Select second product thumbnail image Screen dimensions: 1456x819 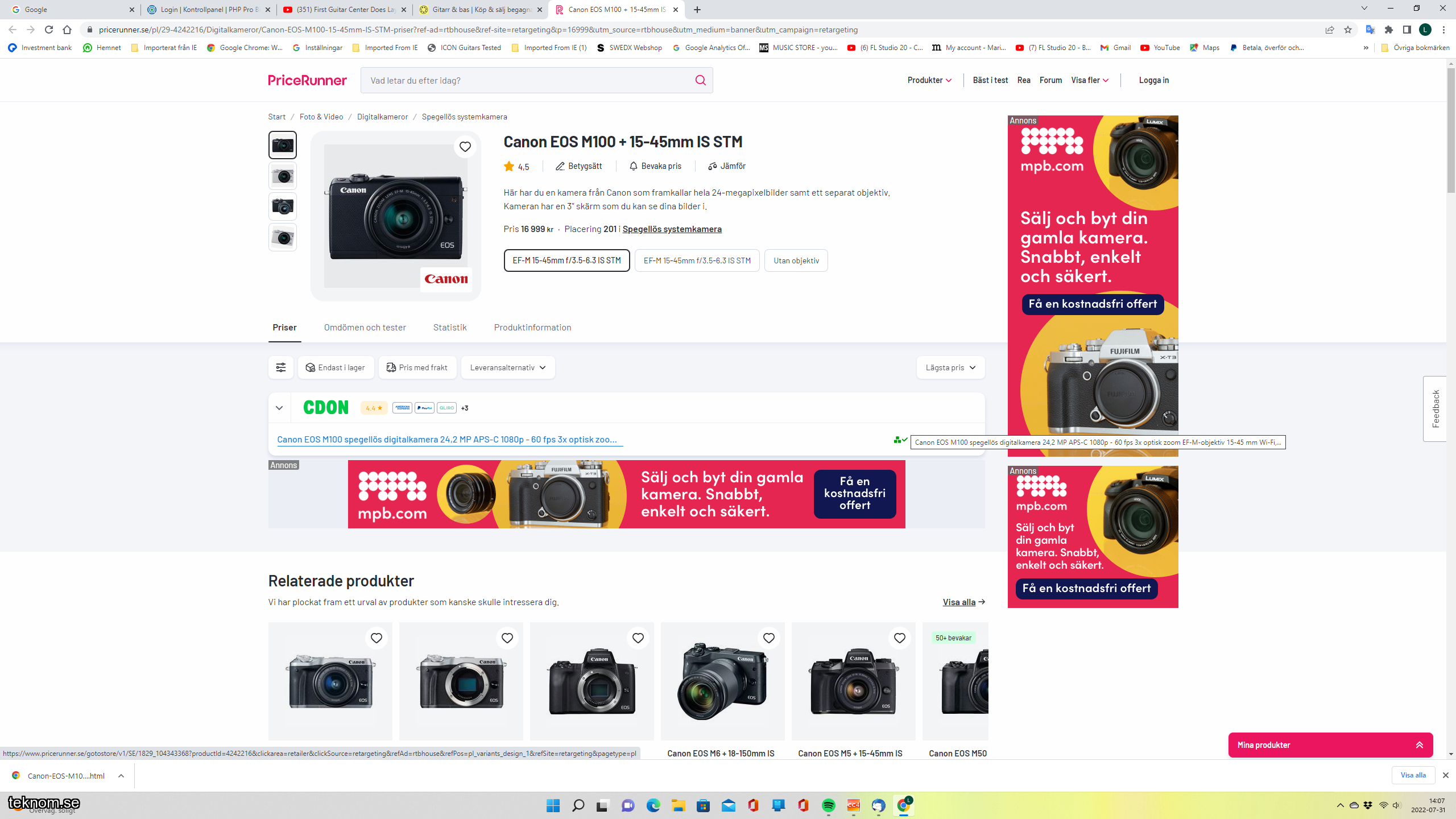[x=283, y=176]
